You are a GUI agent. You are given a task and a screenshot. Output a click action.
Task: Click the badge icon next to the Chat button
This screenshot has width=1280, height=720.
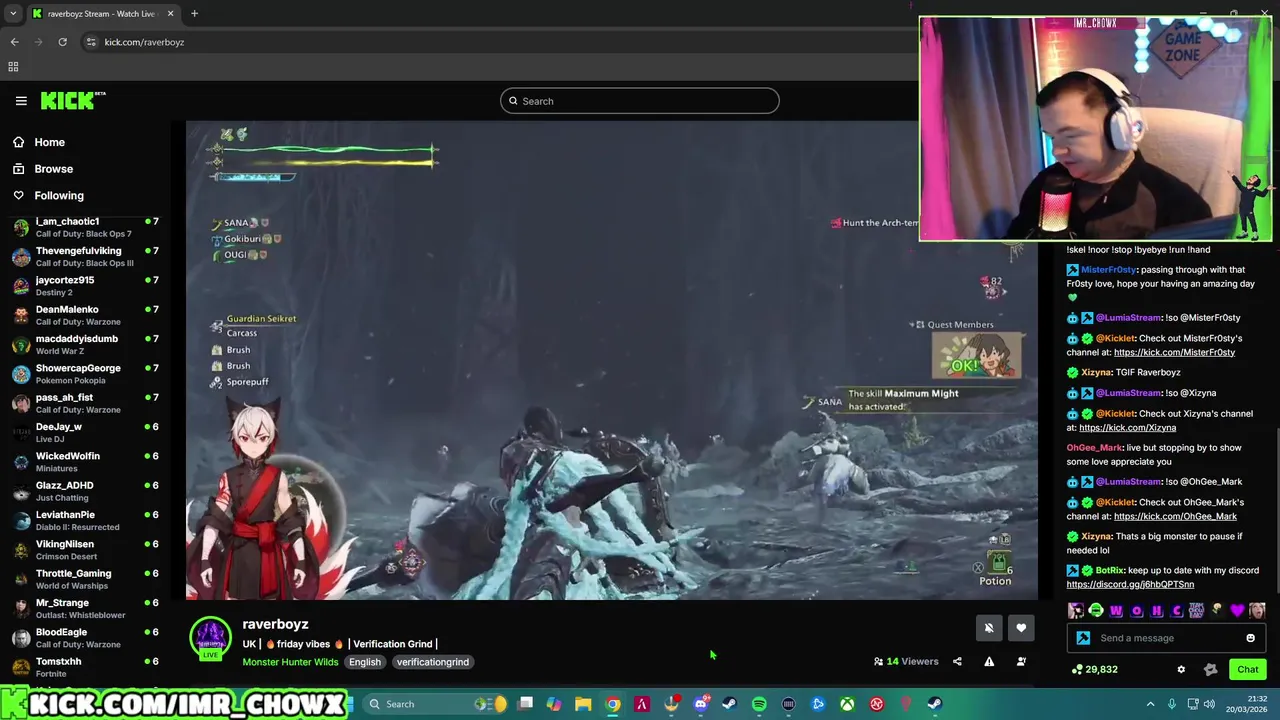(1210, 669)
